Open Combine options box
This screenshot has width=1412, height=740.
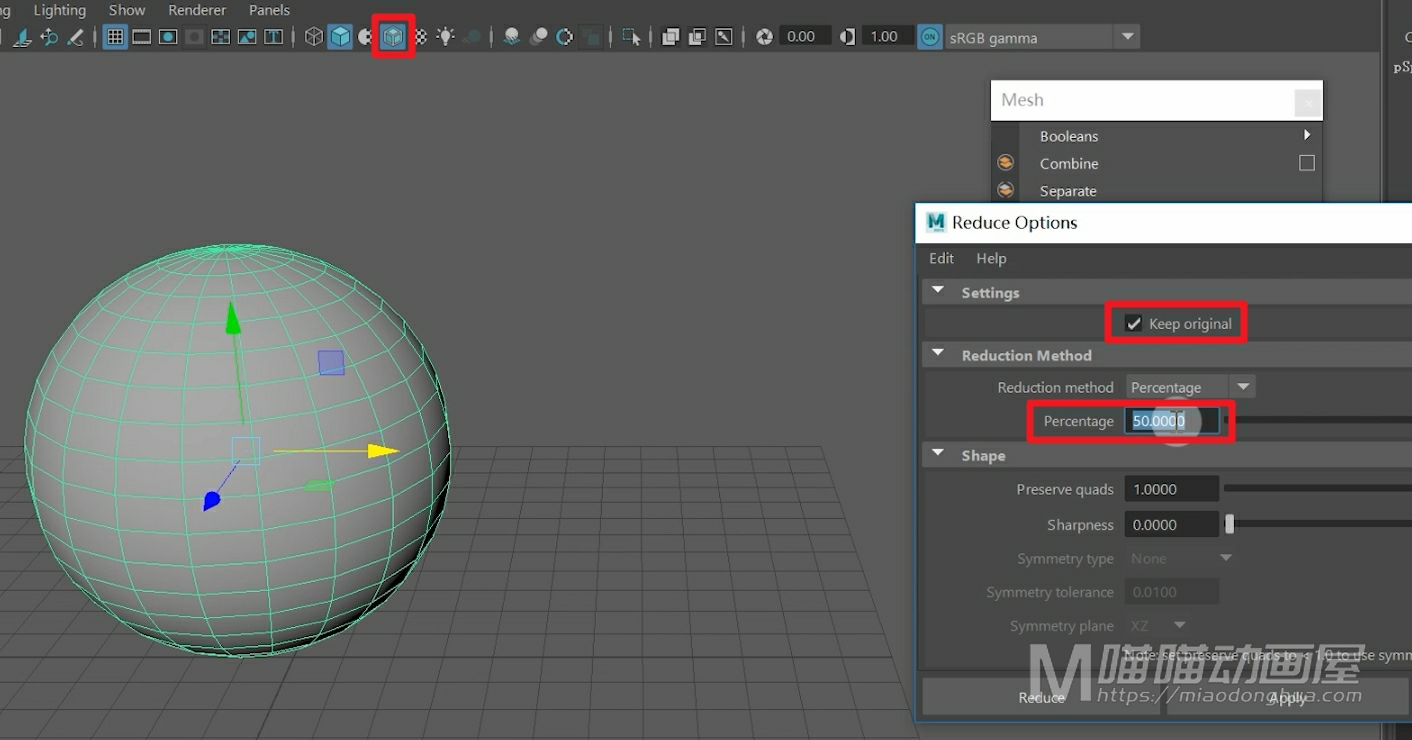[x=1306, y=163]
